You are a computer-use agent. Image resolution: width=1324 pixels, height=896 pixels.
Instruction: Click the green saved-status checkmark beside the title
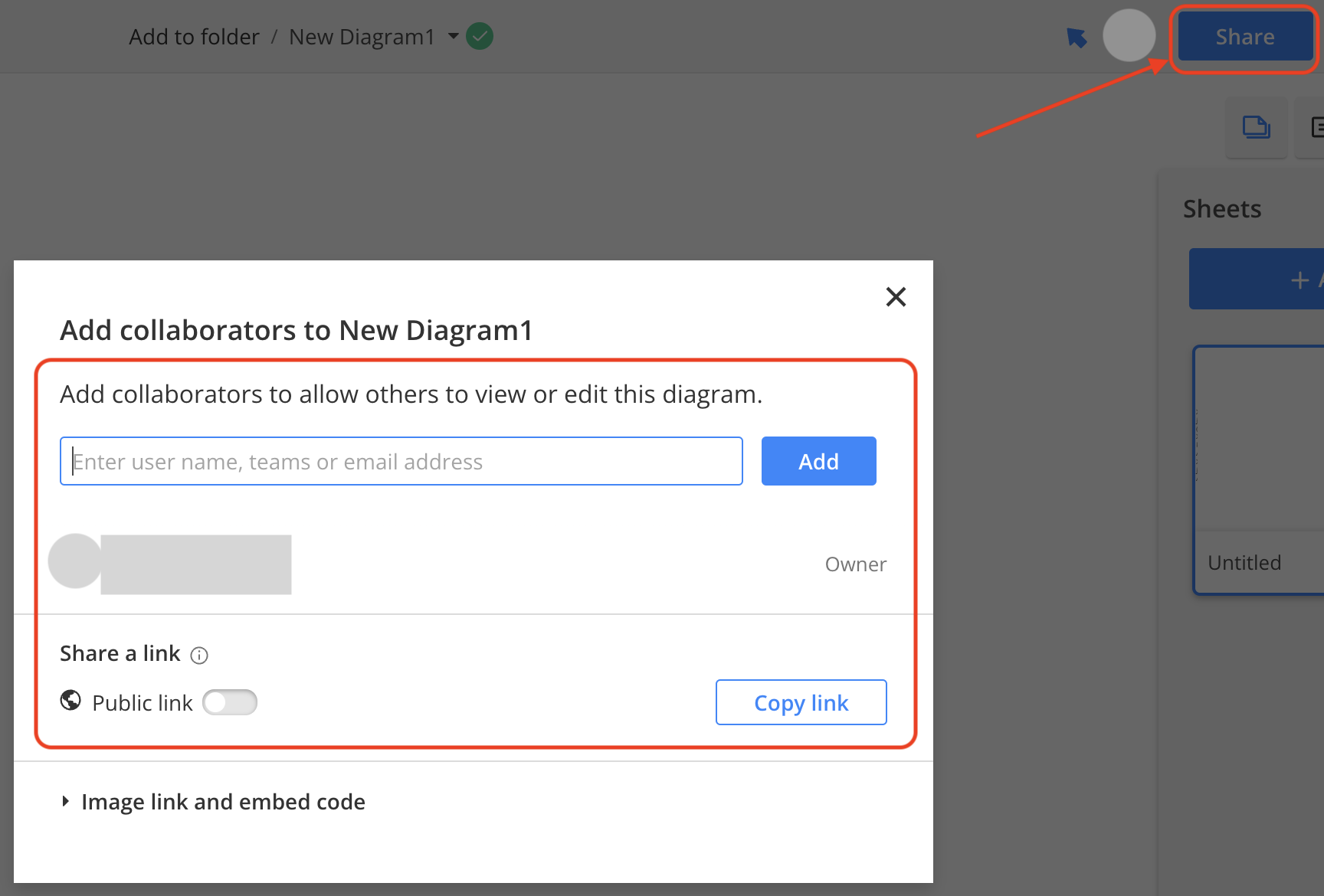coord(480,35)
